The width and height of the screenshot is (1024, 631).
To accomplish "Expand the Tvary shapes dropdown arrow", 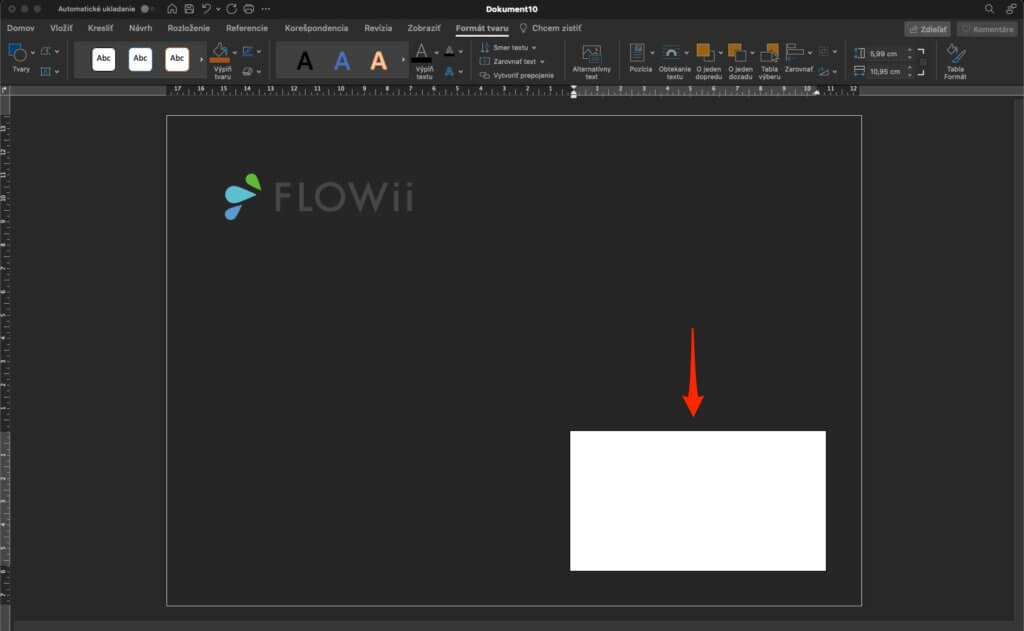I will click(33, 52).
